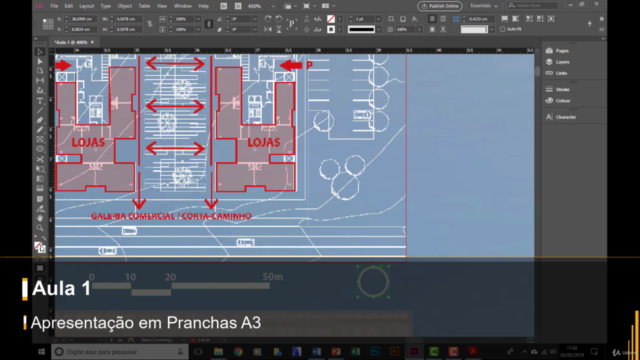This screenshot has height=360, width=640.
Task: Open the Arrange Documents dropdown
Action: click(x=329, y=6)
